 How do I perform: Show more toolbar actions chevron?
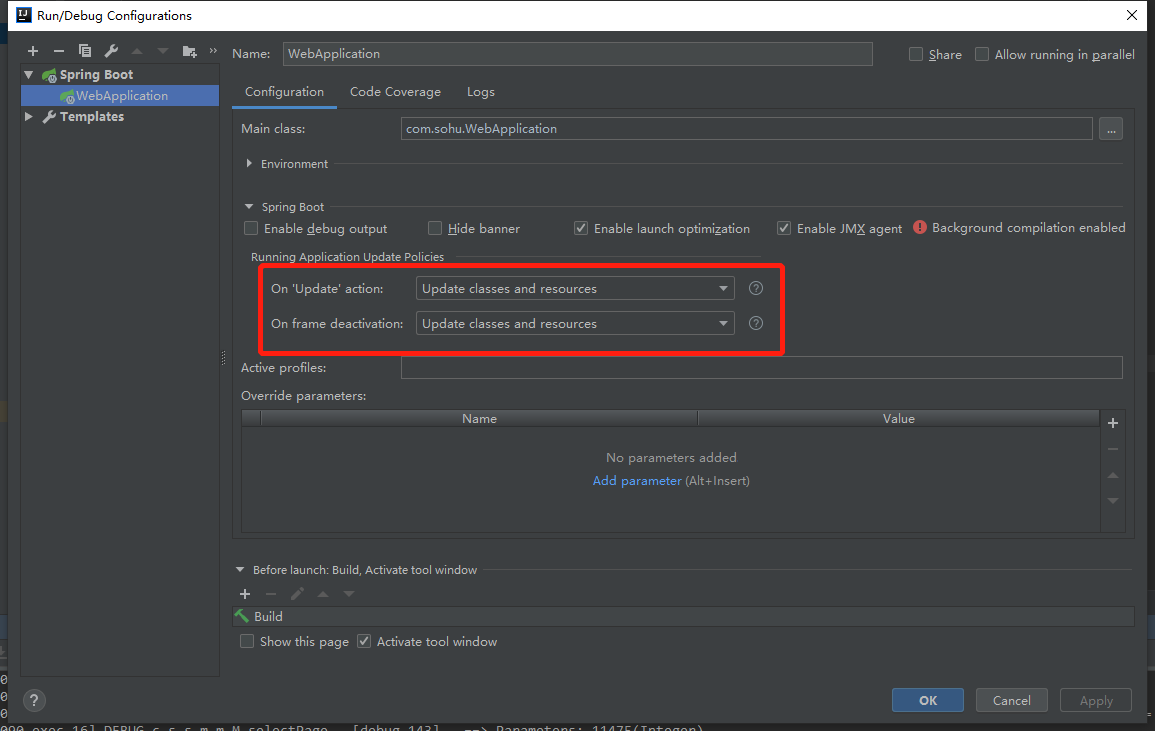click(214, 50)
